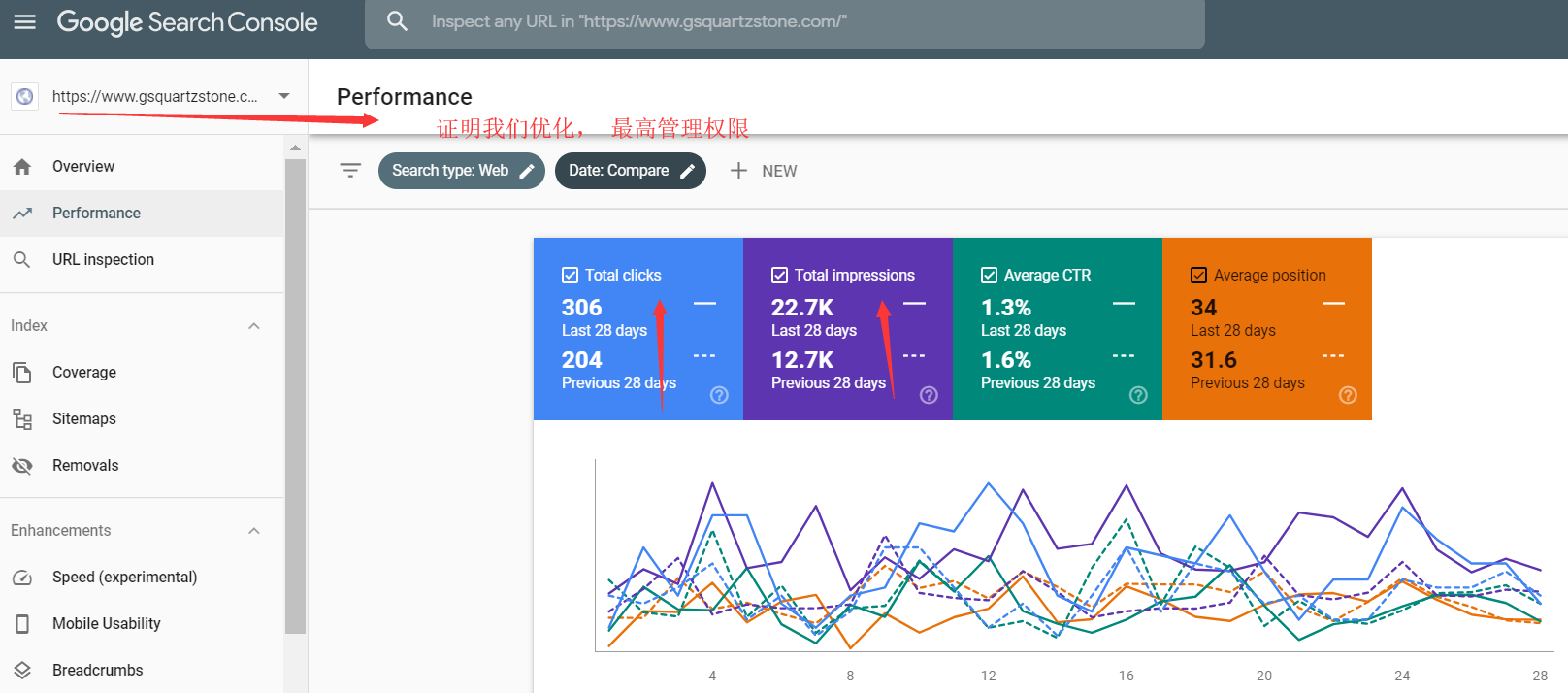Open the hamburger navigation menu

[25, 21]
